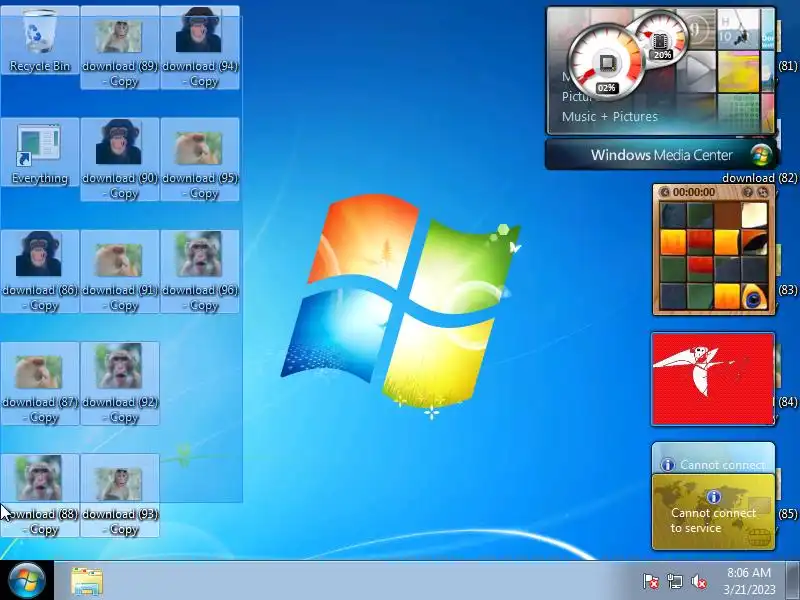Click the upper Cannot connect gadget
Image resolution: width=800 pixels, height=600 pixels.
[x=713, y=458]
